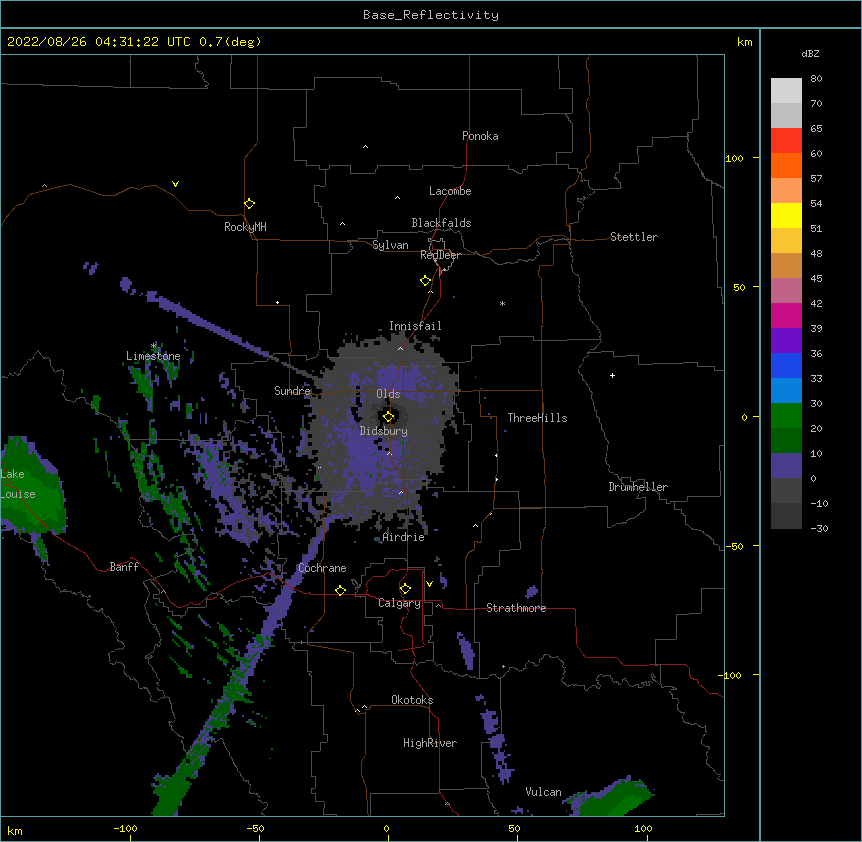Click the 100 tick on vertical km axis

(734, 158)
